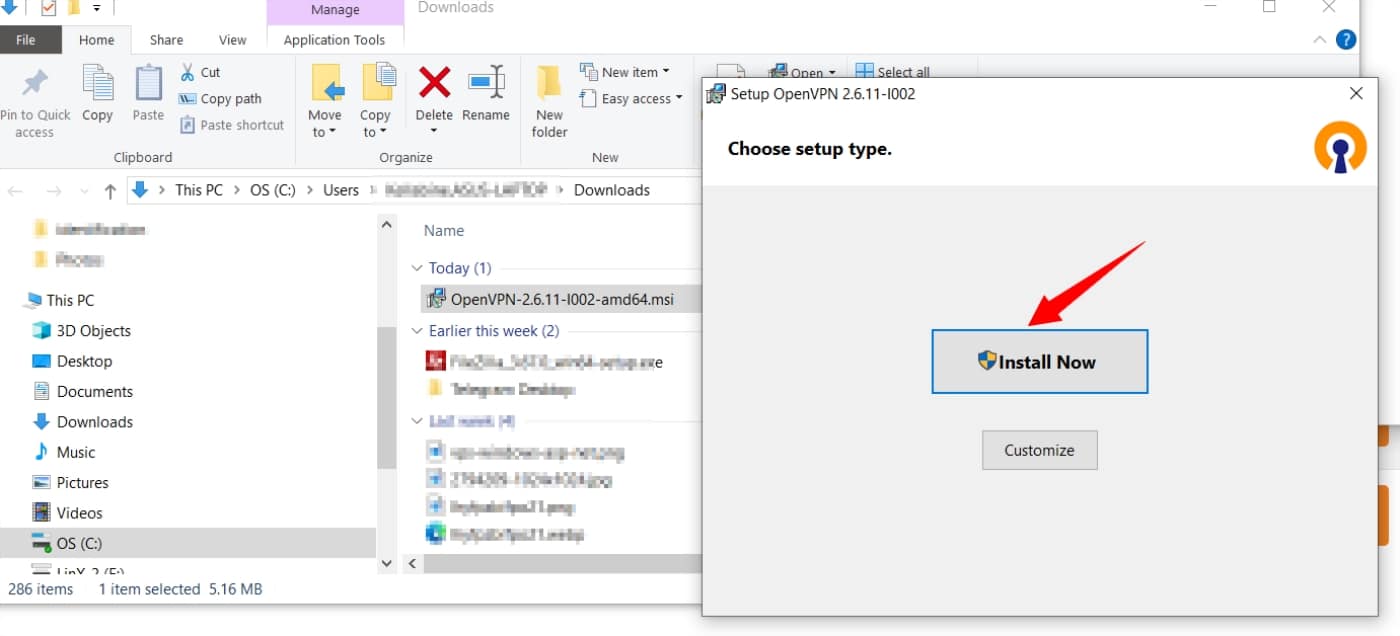1400x636 pixels.
Task: Close the OpenVPN setup dialog
Action: click(x=1356, y=93)
